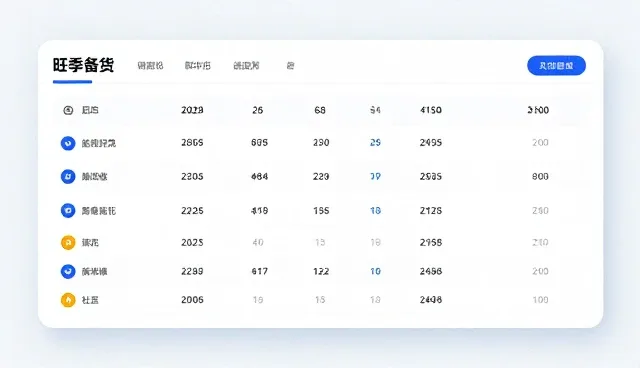Click the value 26 in the top row
Image resolution: width=640 pixels, height=368 pixels.
coord(258,110)
